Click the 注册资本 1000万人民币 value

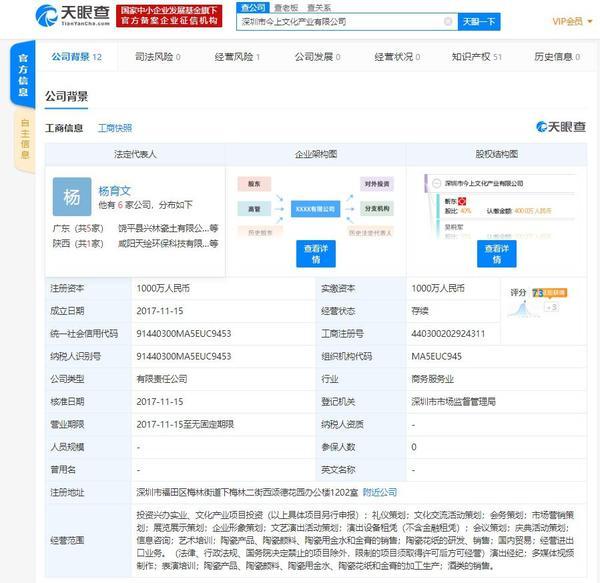[x=163, y=288]
